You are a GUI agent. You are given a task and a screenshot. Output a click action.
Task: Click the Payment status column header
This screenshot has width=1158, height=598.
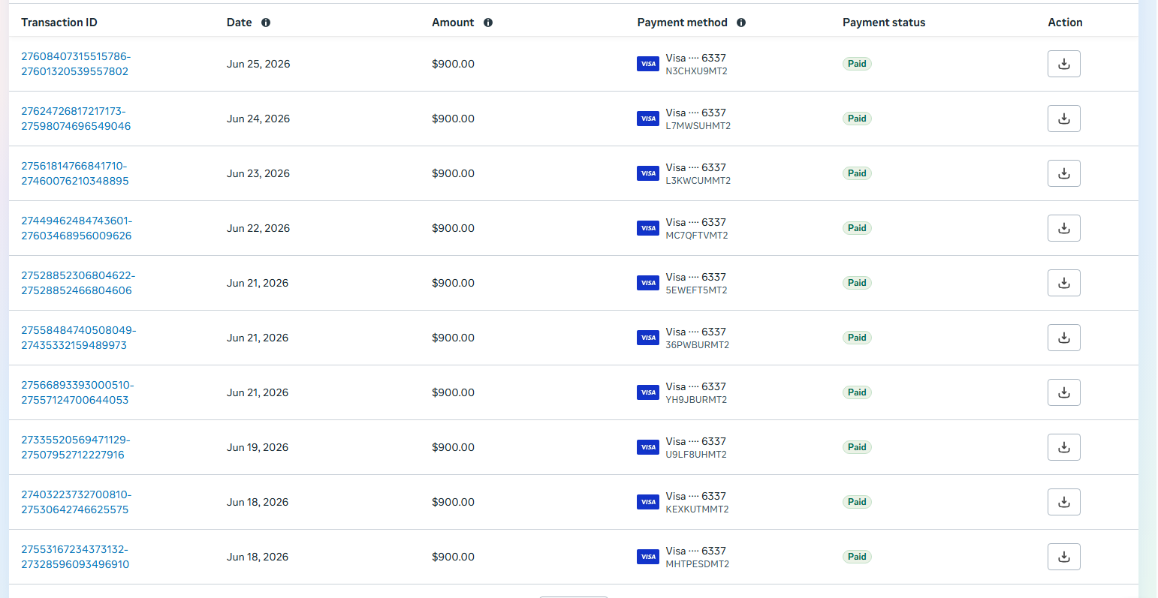point(884,22)
